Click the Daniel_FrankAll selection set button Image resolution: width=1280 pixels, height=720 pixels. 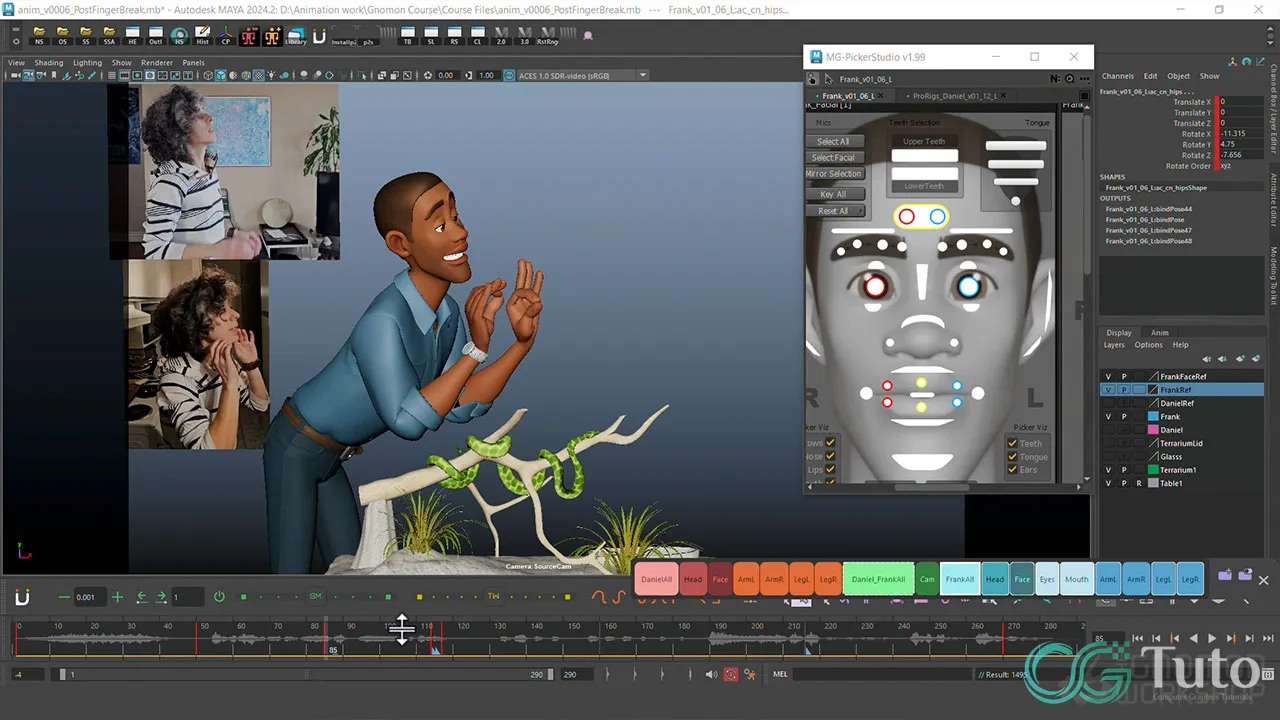(x=878, y=579)
